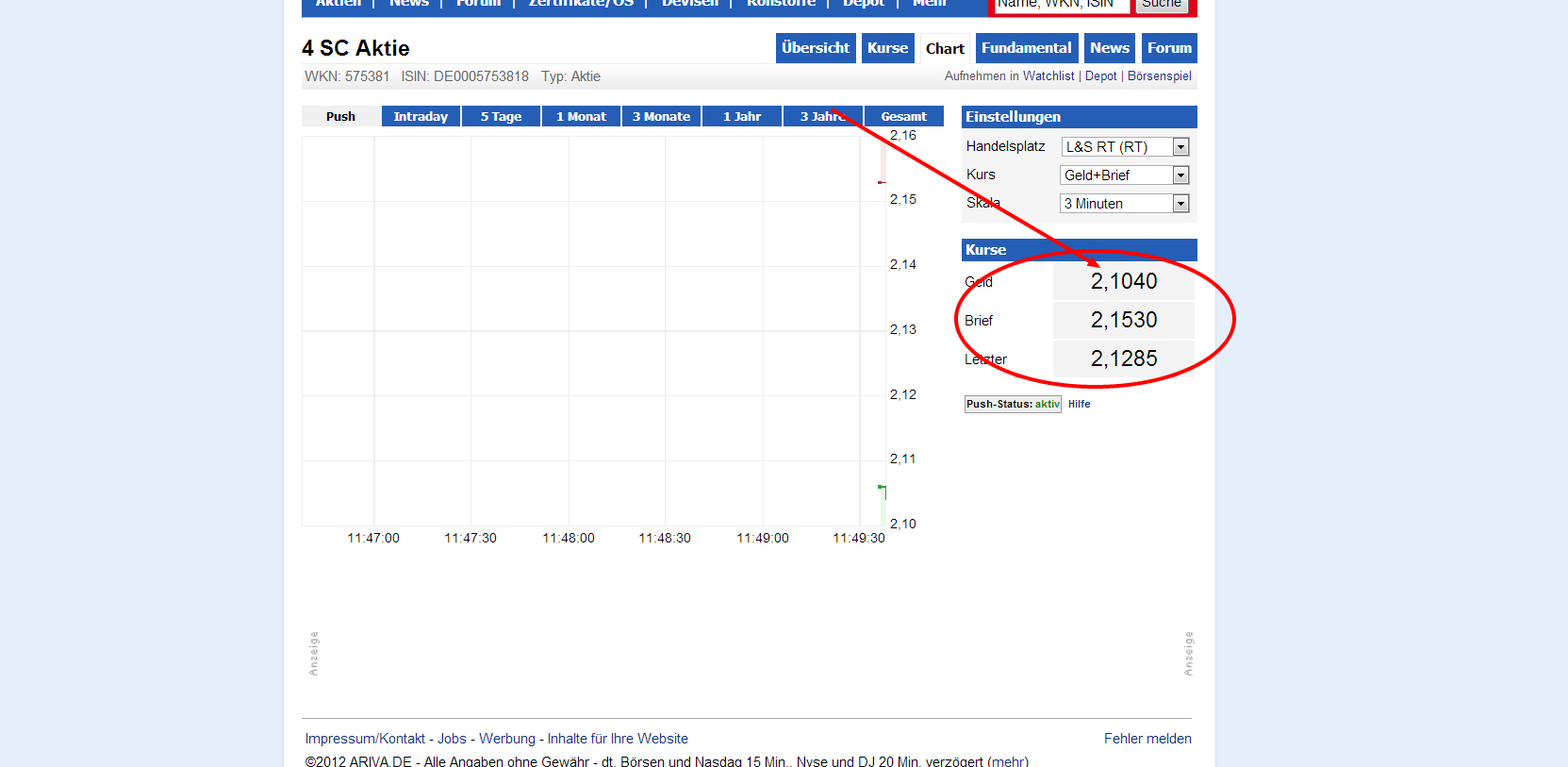Select the 1 Monat chart range
Screen dimensions: 1568x767
coord(581,117)
